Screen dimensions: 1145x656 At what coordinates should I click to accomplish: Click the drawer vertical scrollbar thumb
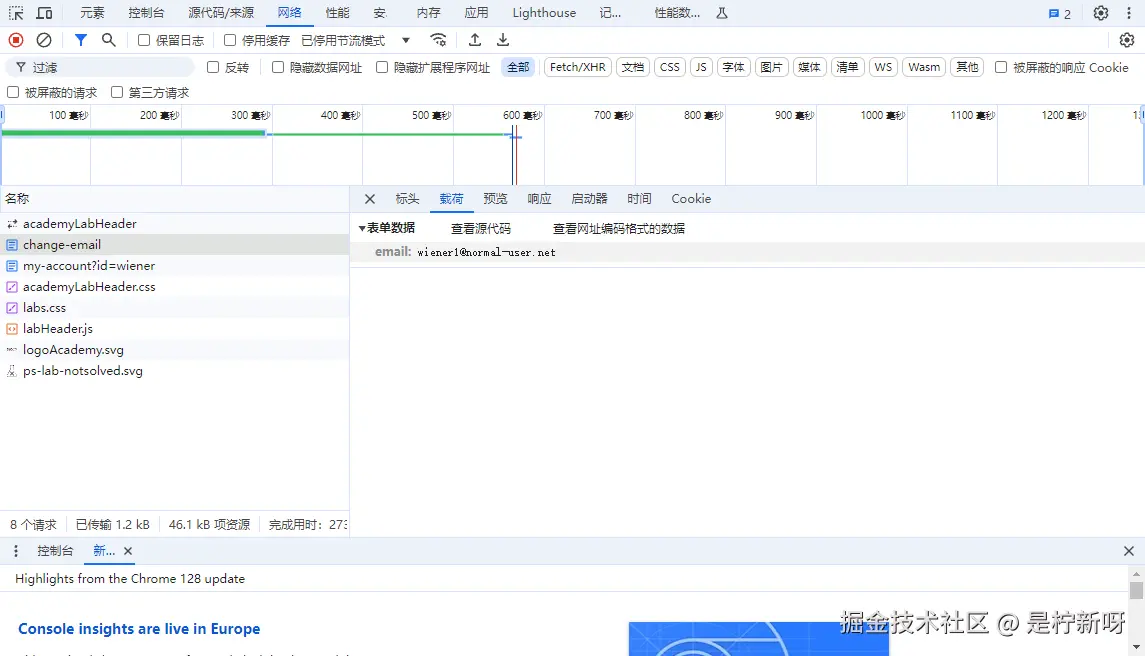click(x=1136, y=590)
